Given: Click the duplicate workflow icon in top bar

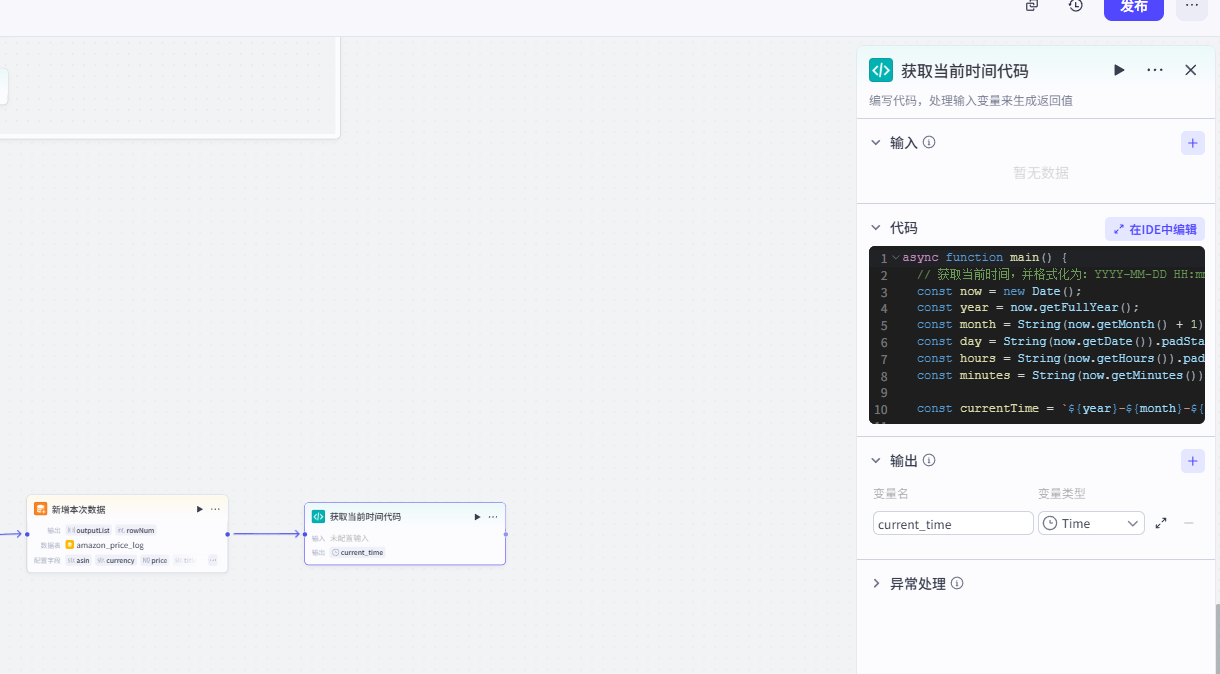Looking at the screenshot, I should [1032, 6].
